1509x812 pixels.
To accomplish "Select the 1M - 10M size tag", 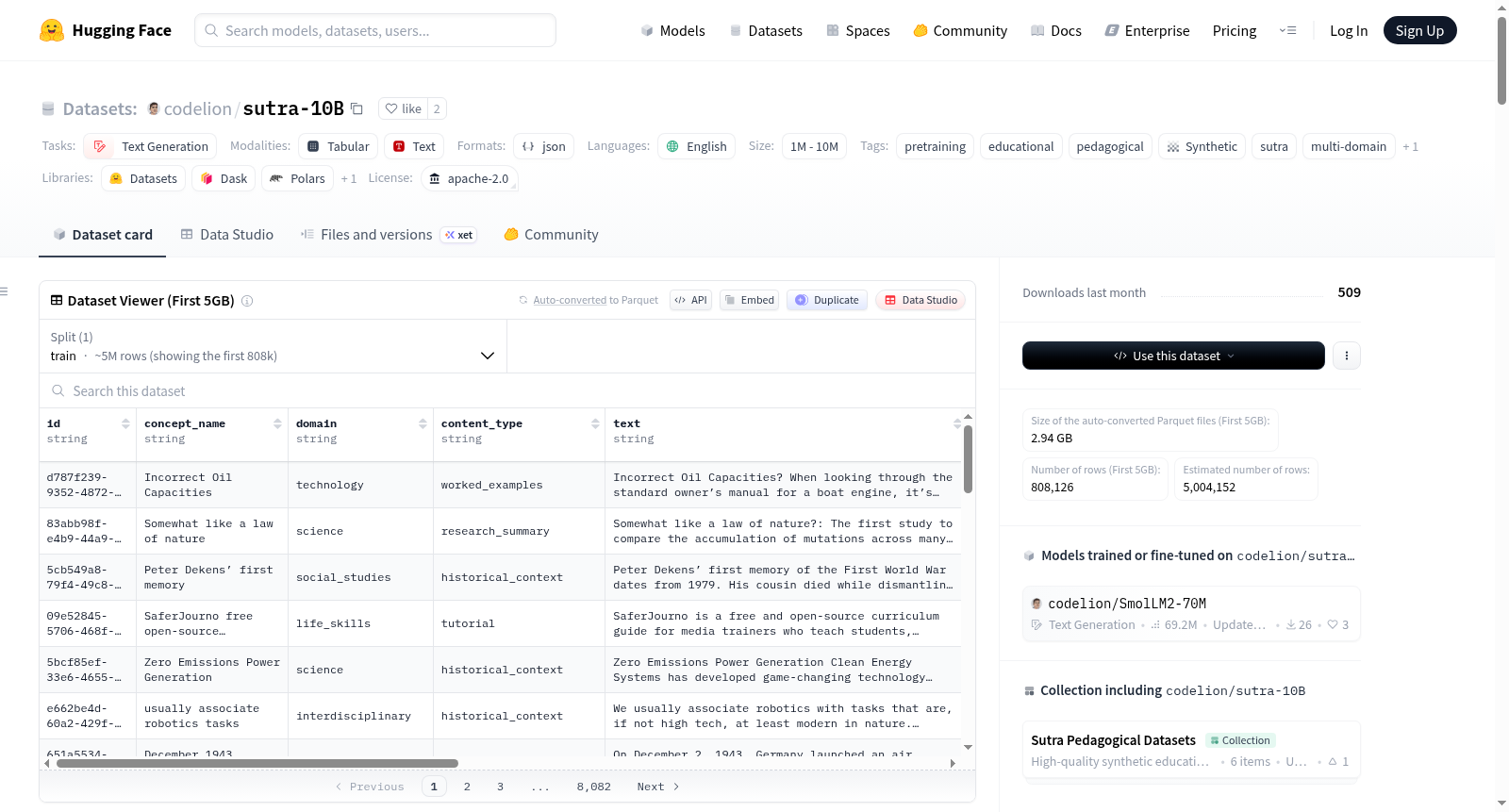I will pos(814,146).
